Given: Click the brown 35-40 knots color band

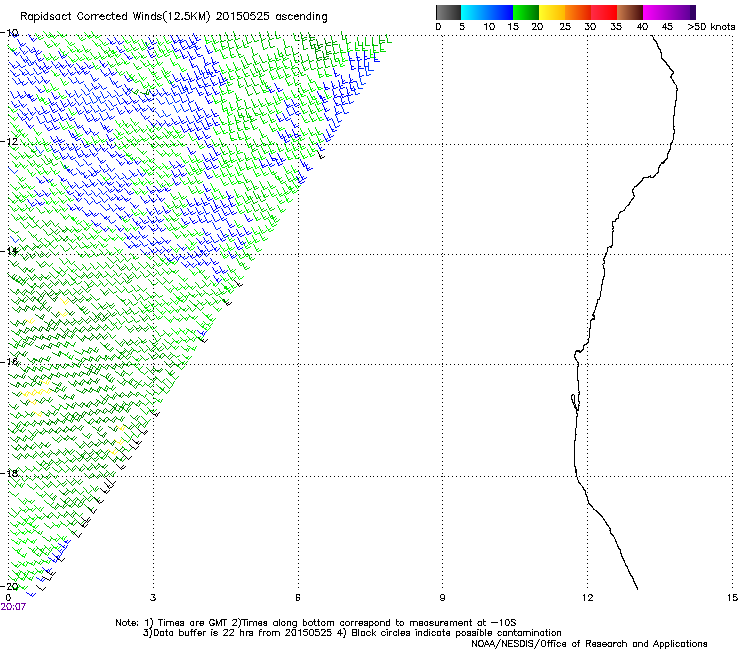Looking at the screenshot, I should pos(630,12).
